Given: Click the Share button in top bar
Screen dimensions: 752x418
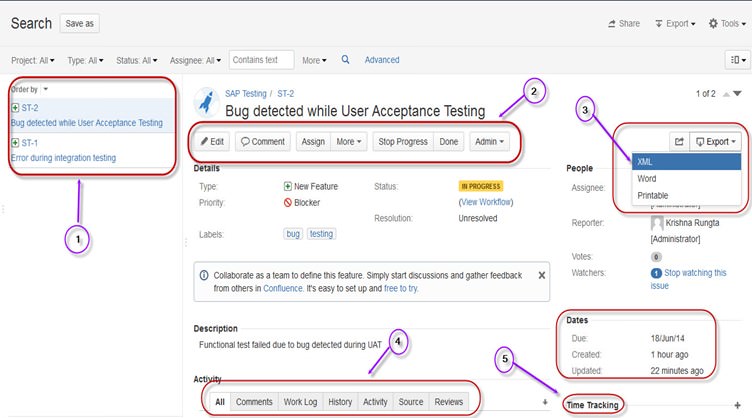Looking at the screenshot, I should click(x=624, y=23).
